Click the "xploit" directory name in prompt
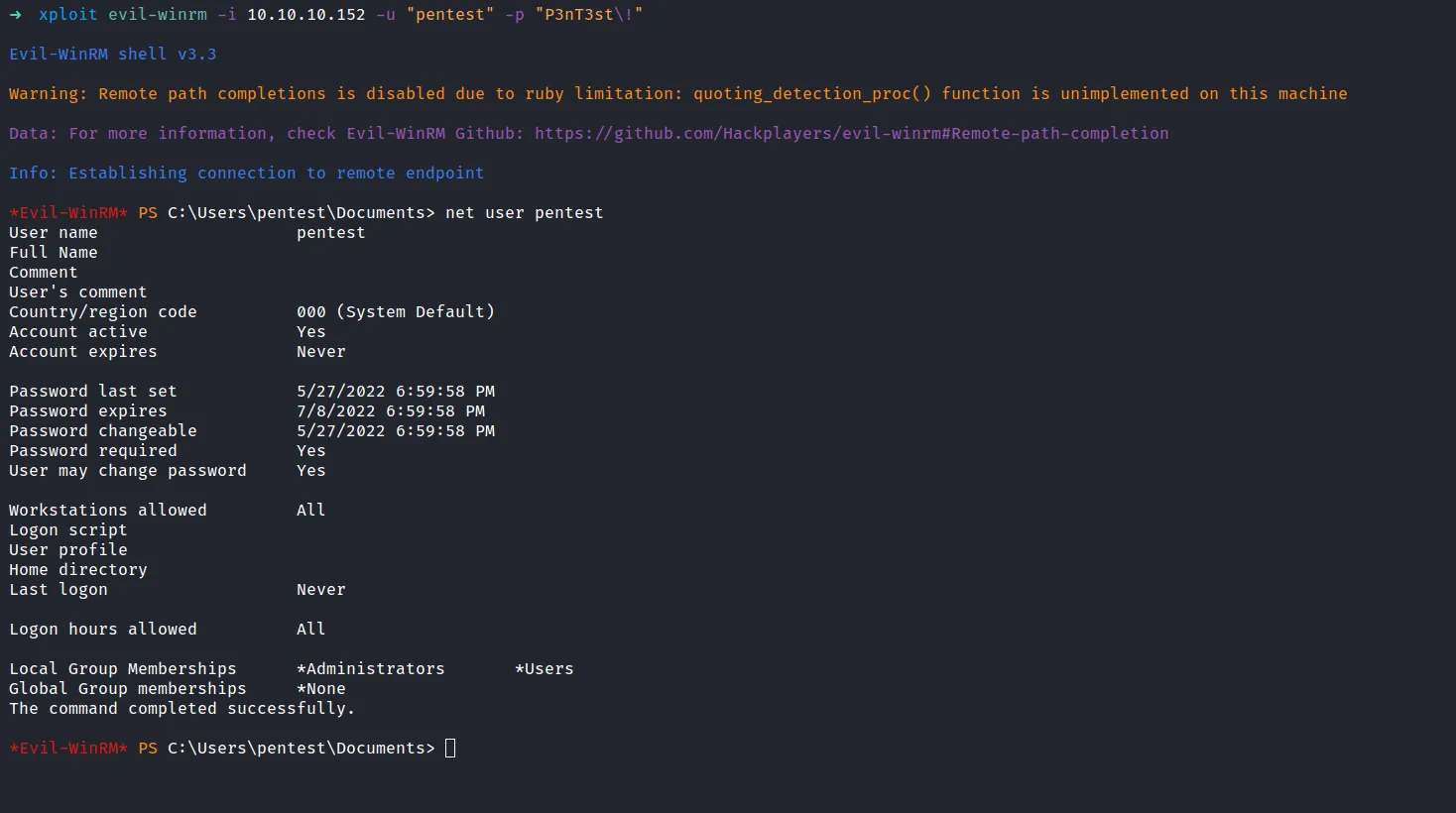 pos(67,15)
